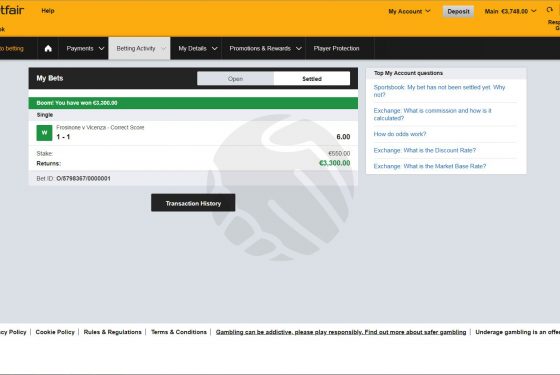
Task: Open the Cookie Policy footer link
Action: tap(55, 332)
